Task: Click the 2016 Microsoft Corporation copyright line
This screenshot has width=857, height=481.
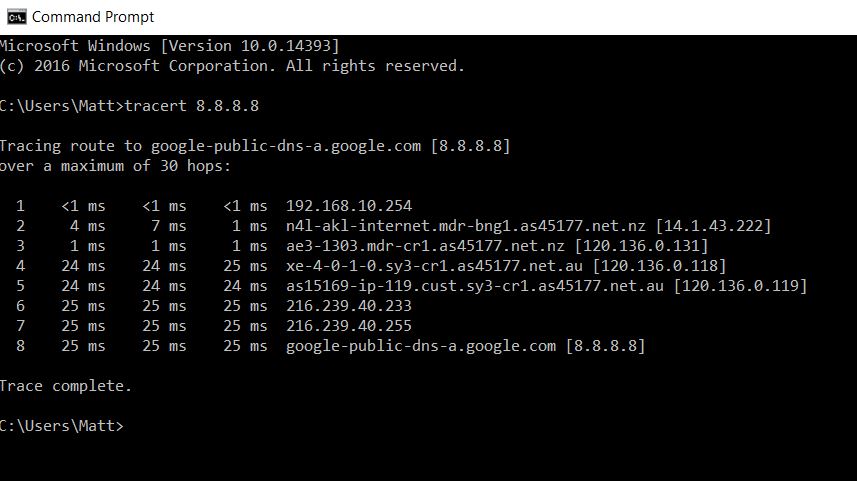Action: point(232,66)
